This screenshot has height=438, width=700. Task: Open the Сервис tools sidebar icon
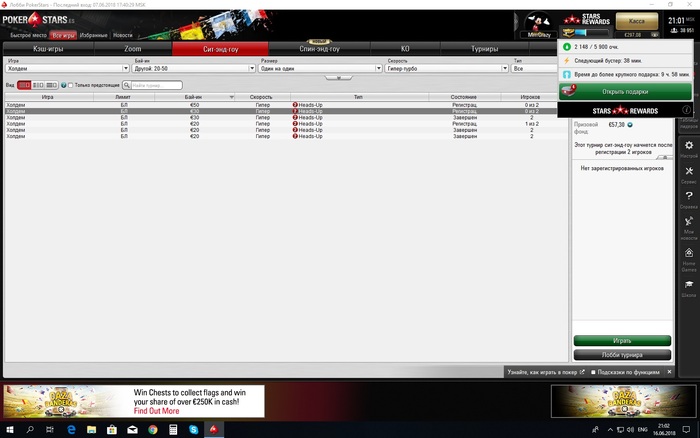pos(689,171)
